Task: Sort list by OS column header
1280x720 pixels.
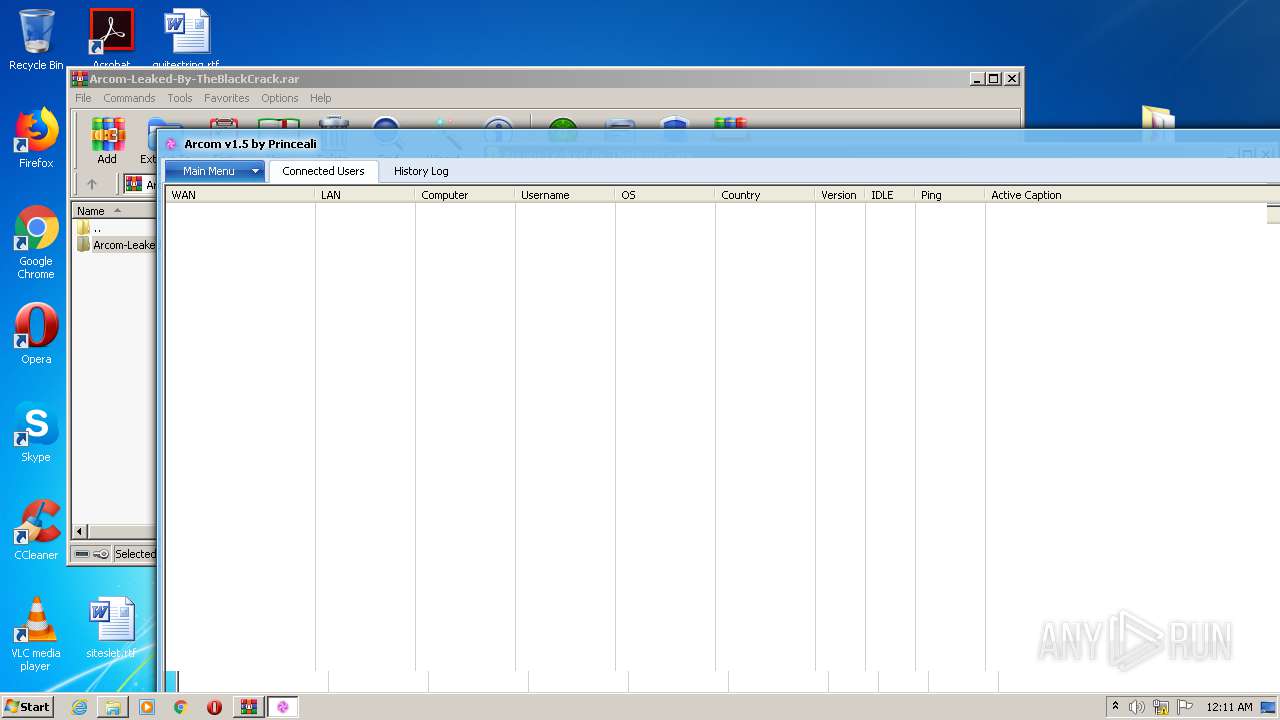Action: tap(665, 195)
